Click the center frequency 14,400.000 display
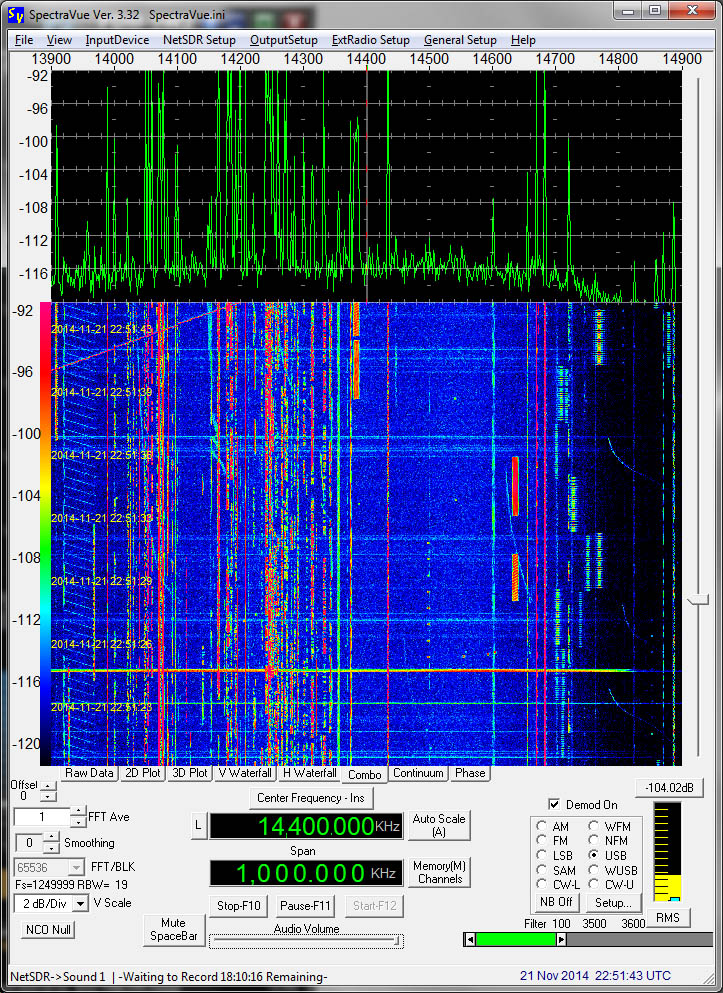The height and width of the screenshot is (993, 723). click(306, 826)
